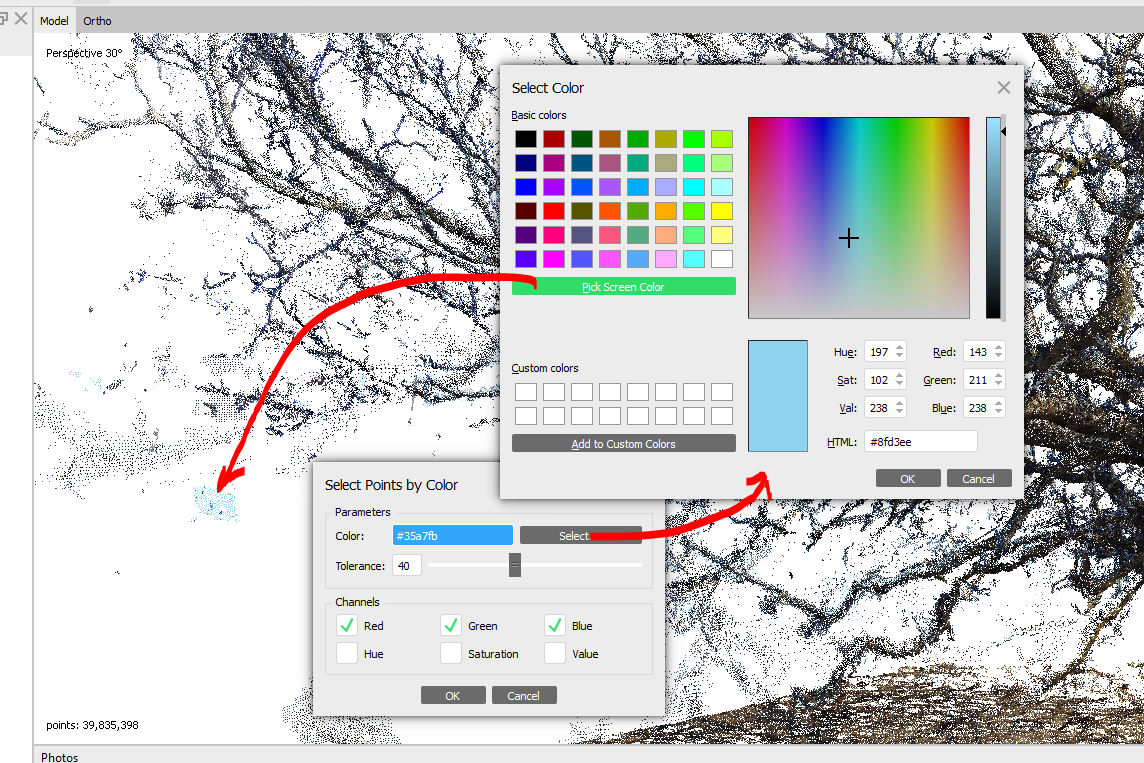The width and height of the screenshot is (1144, 763).
Task: Decrease the Green value with down arrow
Action: pyautogui.click(x=999, y=384)
